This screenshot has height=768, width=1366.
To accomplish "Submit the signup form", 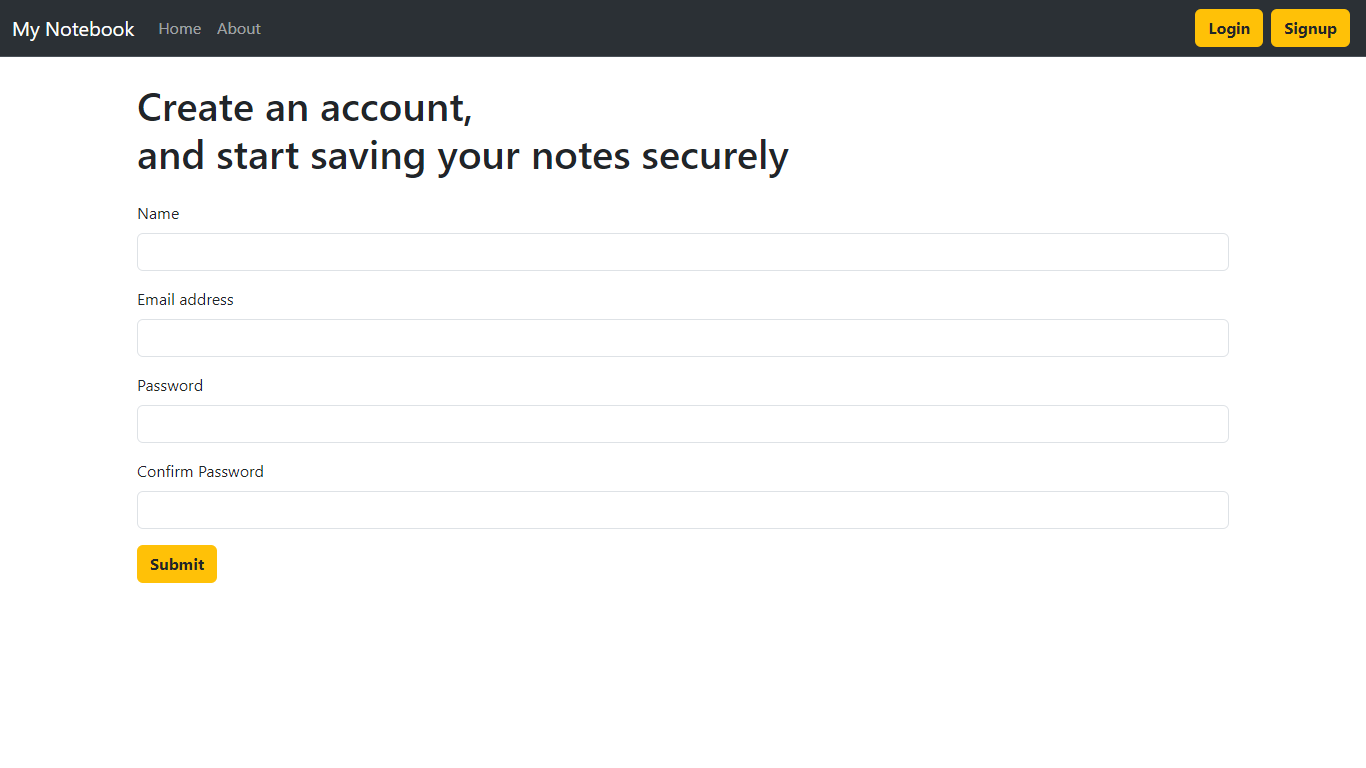I will [177, 564].
